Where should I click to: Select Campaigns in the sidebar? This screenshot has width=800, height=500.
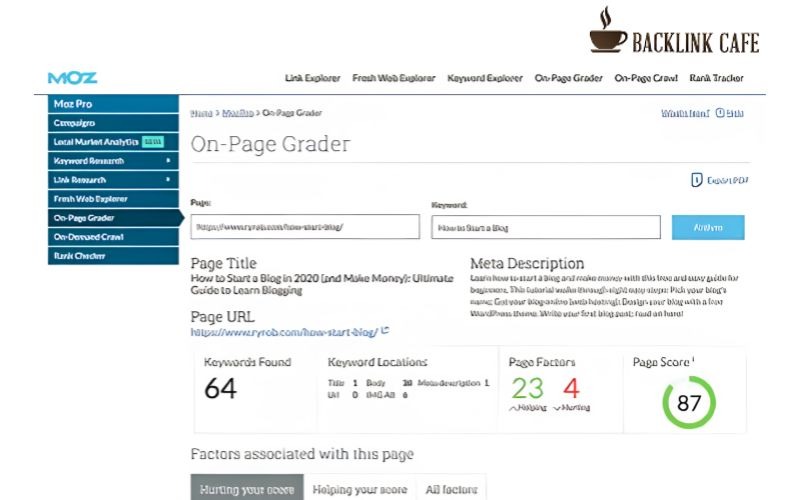pos(113,123)
